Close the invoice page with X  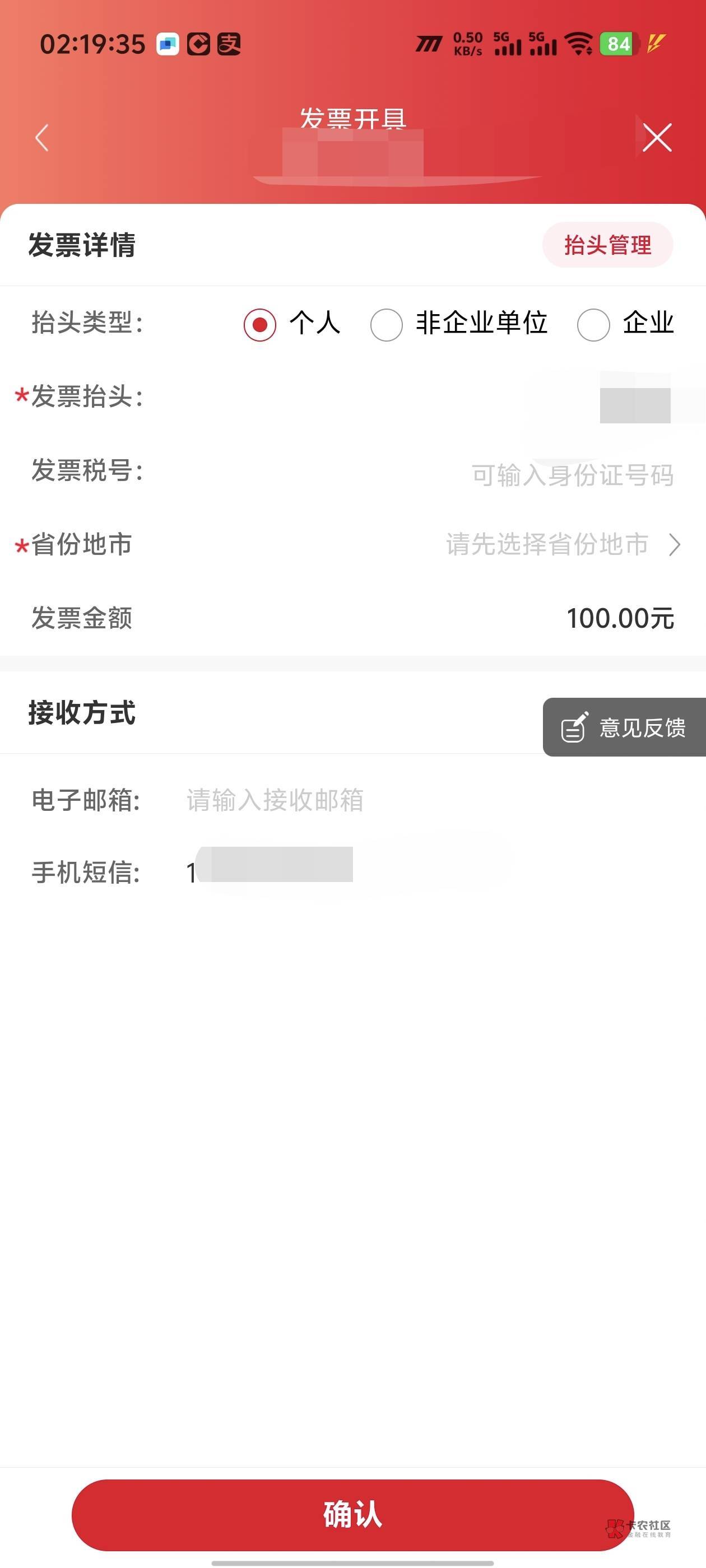click(657, 138)
